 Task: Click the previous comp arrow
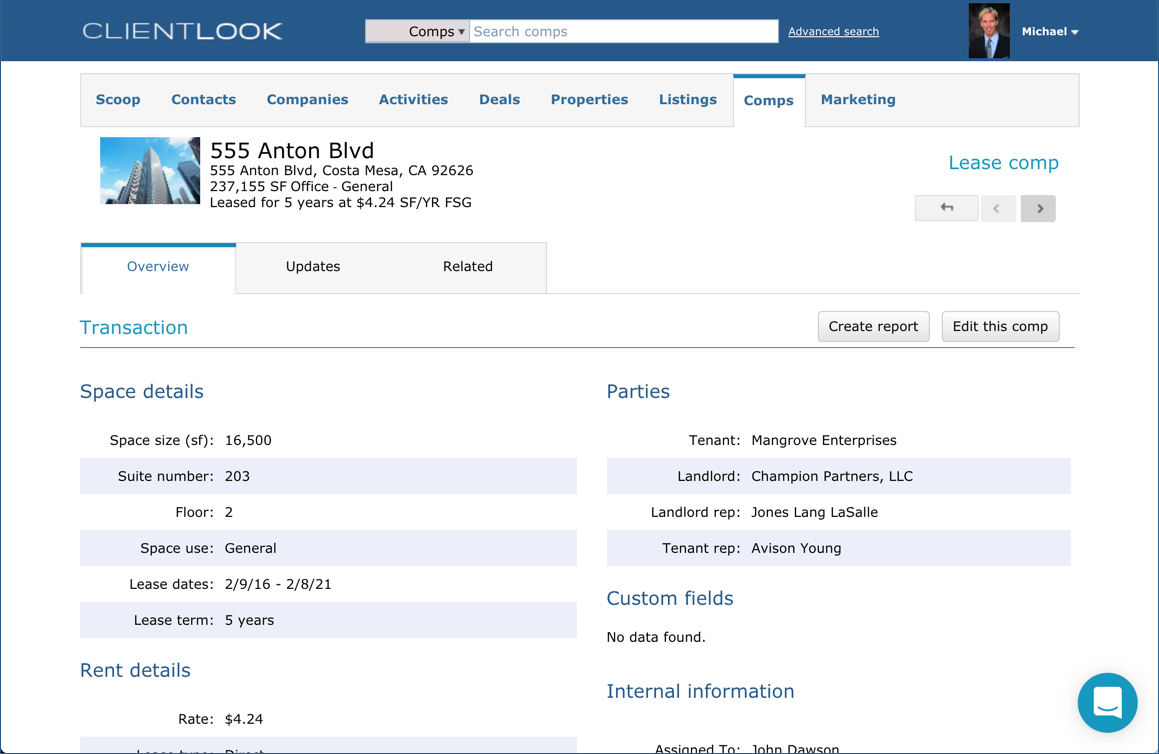pyautogui.click(x=998, y=208)
